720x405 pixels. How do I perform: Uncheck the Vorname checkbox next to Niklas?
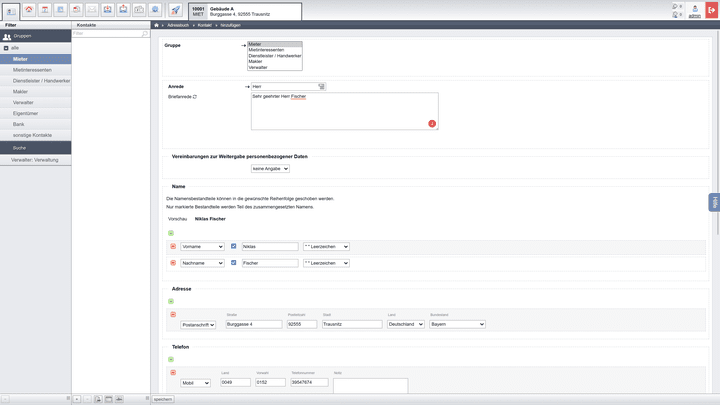(x=234, y=246)
